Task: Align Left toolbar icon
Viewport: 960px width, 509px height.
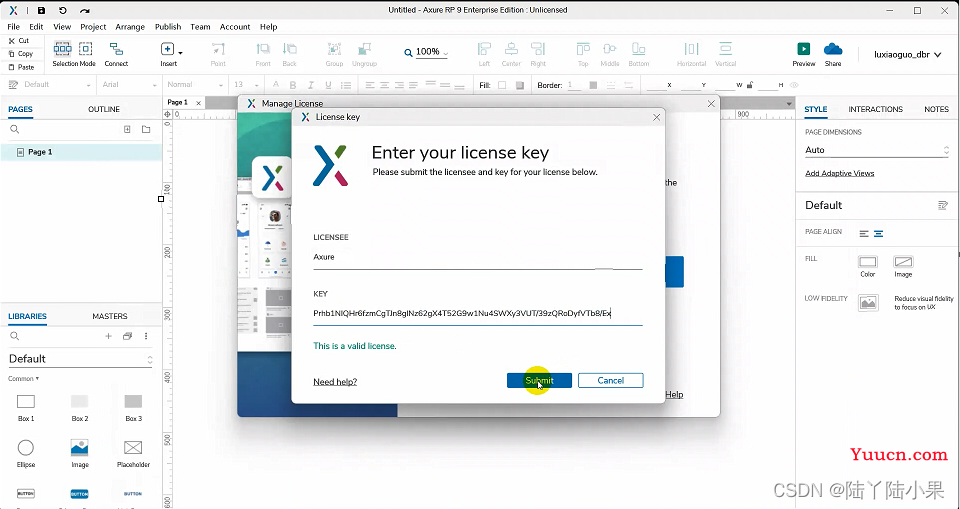Action: pos(484,49)
